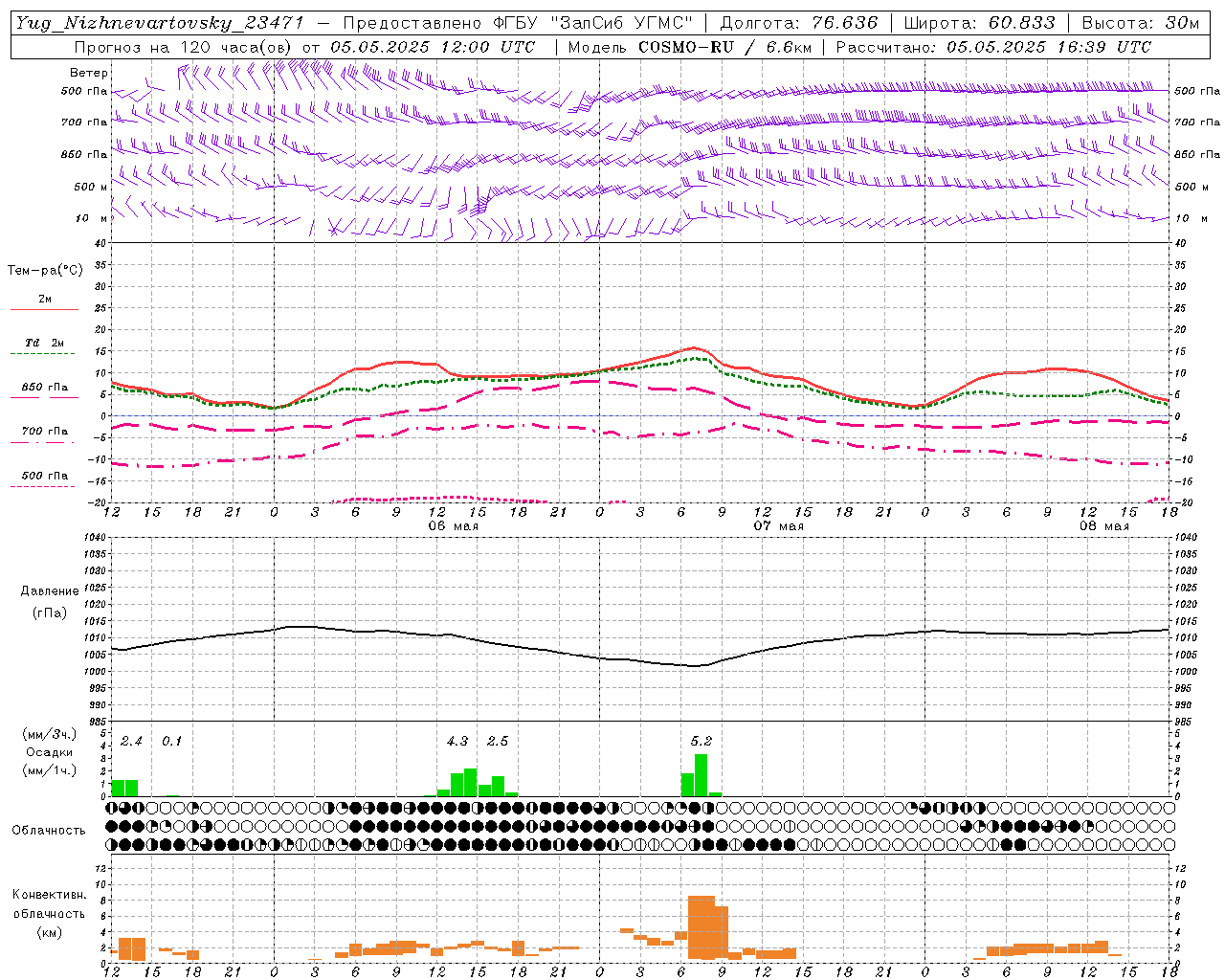
Task: Click the computed time 05.05.2025 16:39 UTC
Action: coord(1049,47)
